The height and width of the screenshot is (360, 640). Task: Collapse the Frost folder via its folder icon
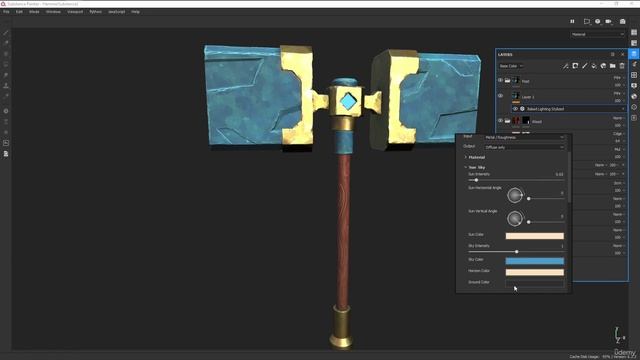click(x=507, y=81)
